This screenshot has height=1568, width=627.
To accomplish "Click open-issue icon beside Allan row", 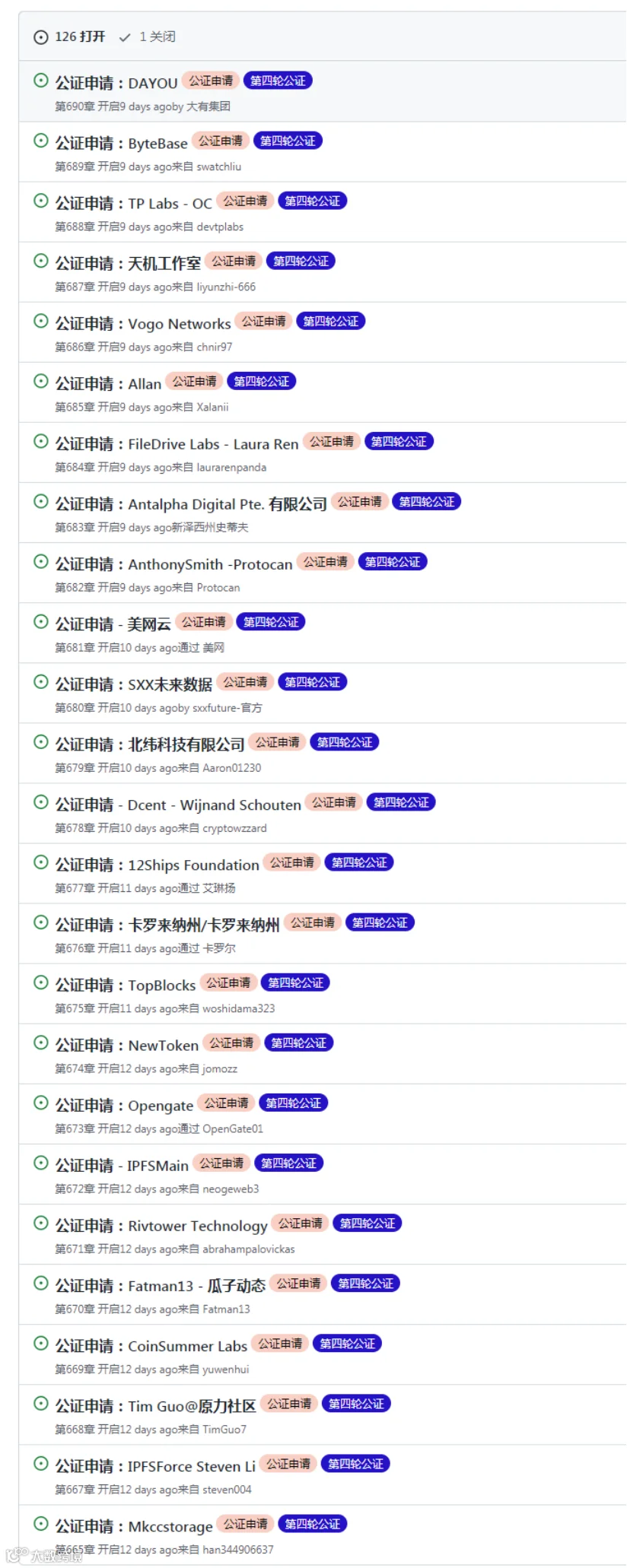I will [41, 380].
